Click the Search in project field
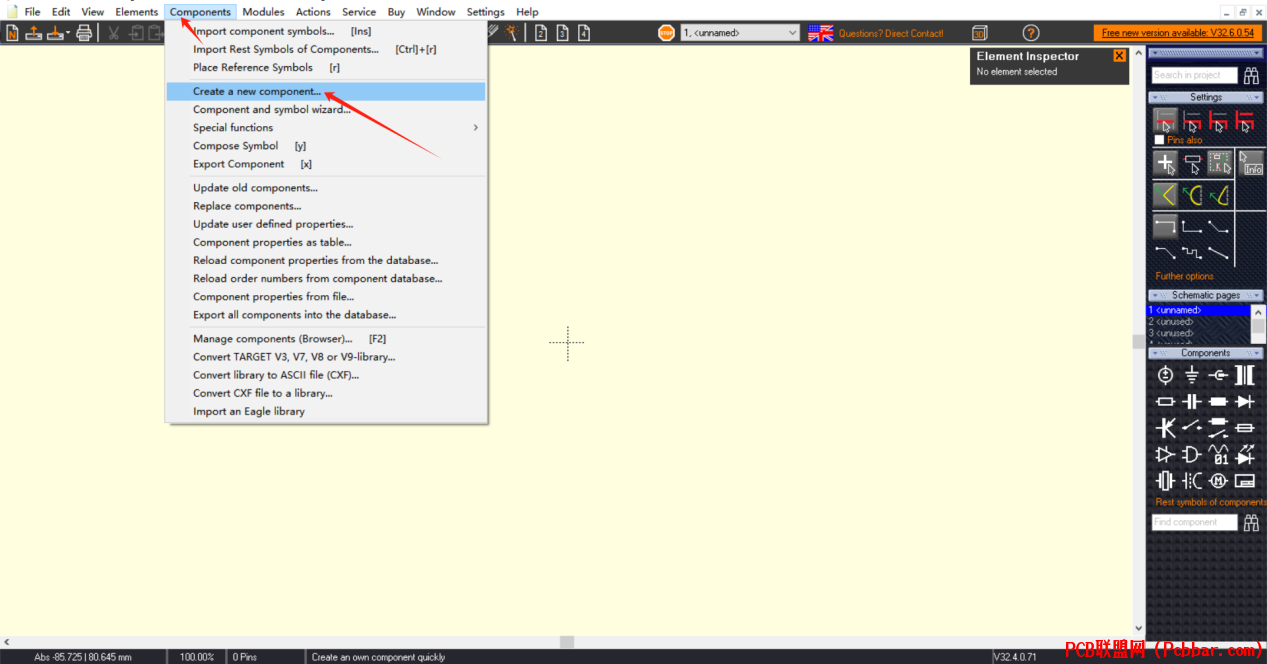Screen dimensions: 1267x664 (1194, 75)
